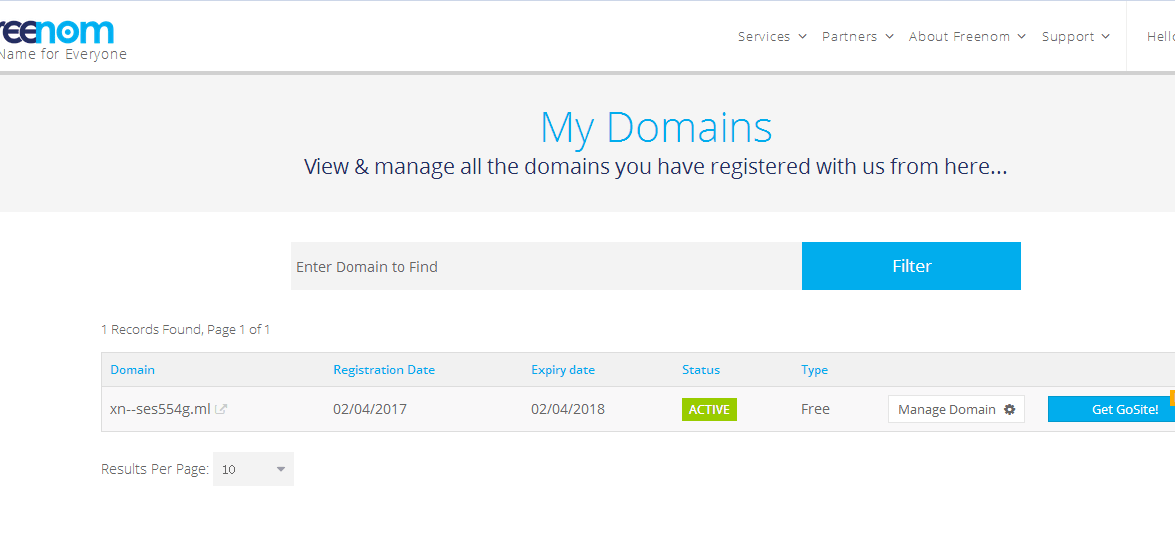Open the Support menu

coord(1076,36)
